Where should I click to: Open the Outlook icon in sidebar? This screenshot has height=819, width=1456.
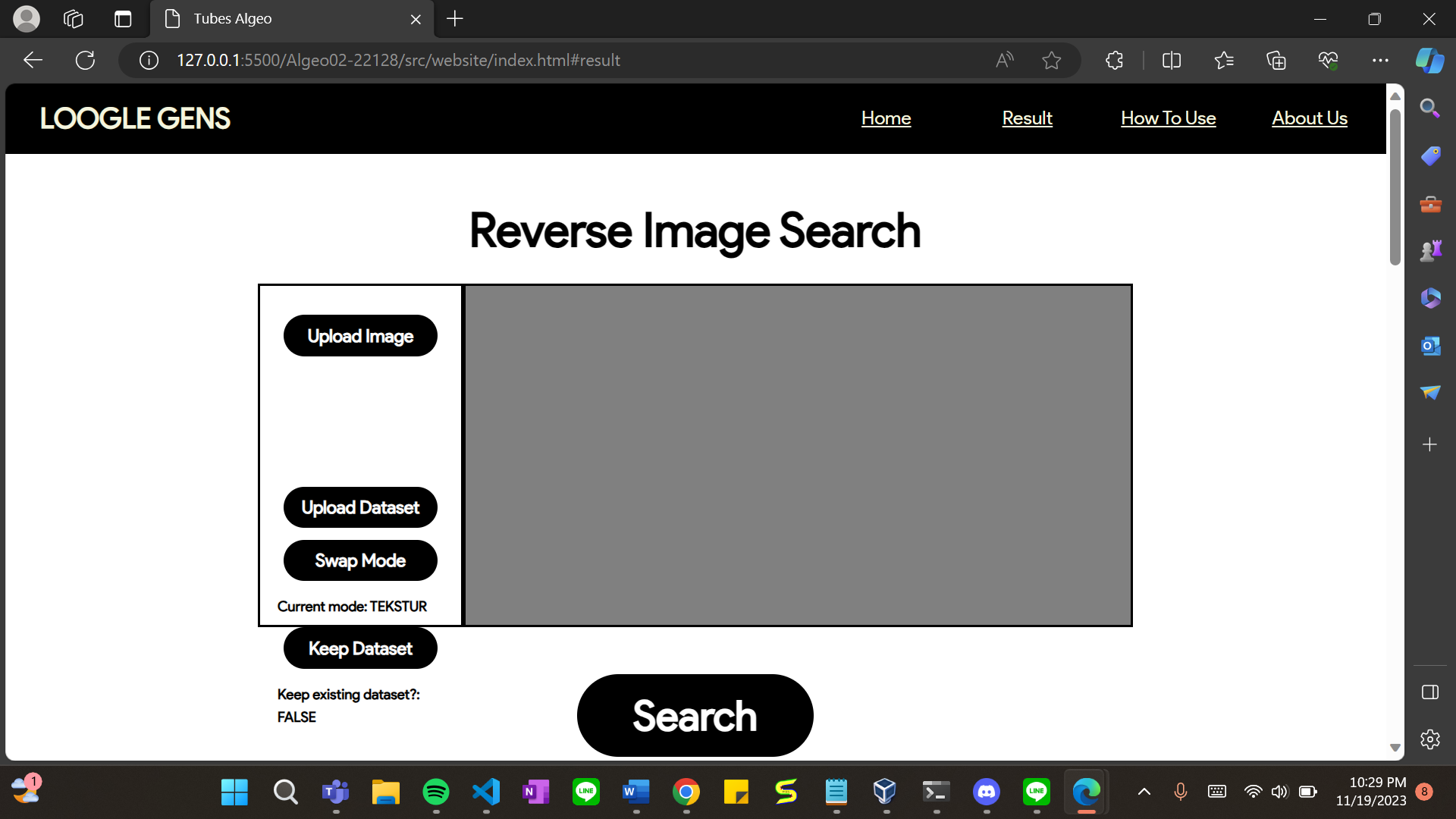tap(1430, 346)
